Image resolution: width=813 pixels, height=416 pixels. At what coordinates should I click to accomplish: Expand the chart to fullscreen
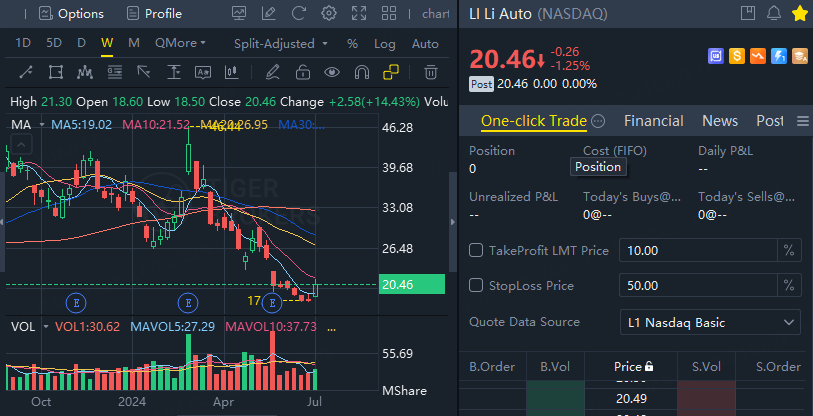click(x=359, y=13)
